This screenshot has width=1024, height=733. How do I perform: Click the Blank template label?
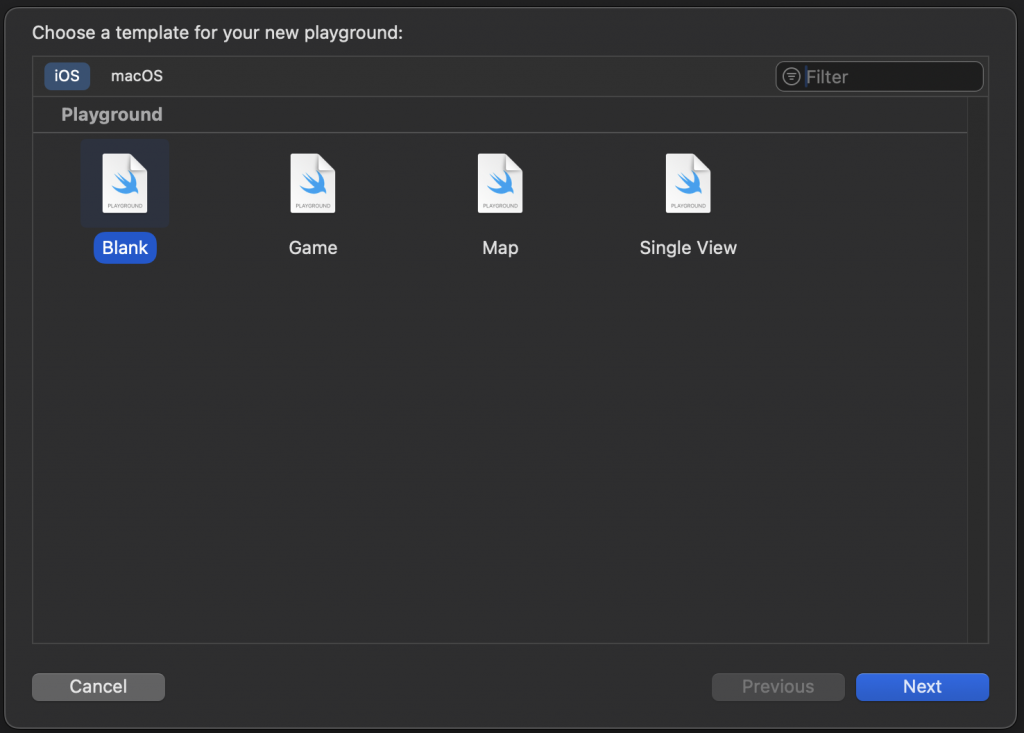[125, 248]
